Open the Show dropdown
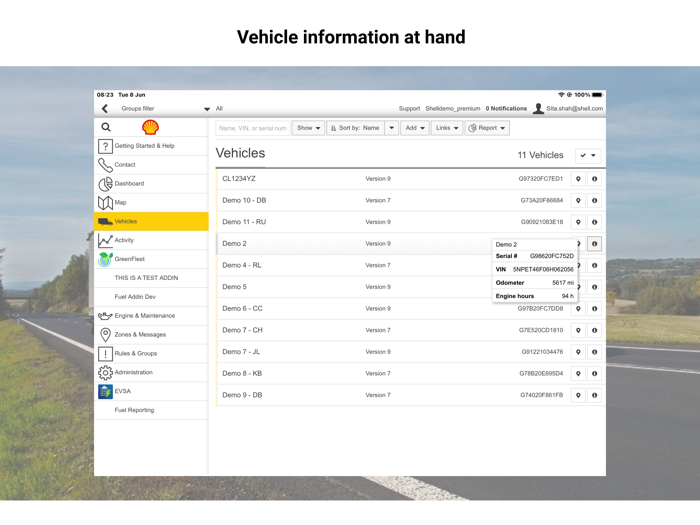 pyautogui.click(x=308, y=128)
